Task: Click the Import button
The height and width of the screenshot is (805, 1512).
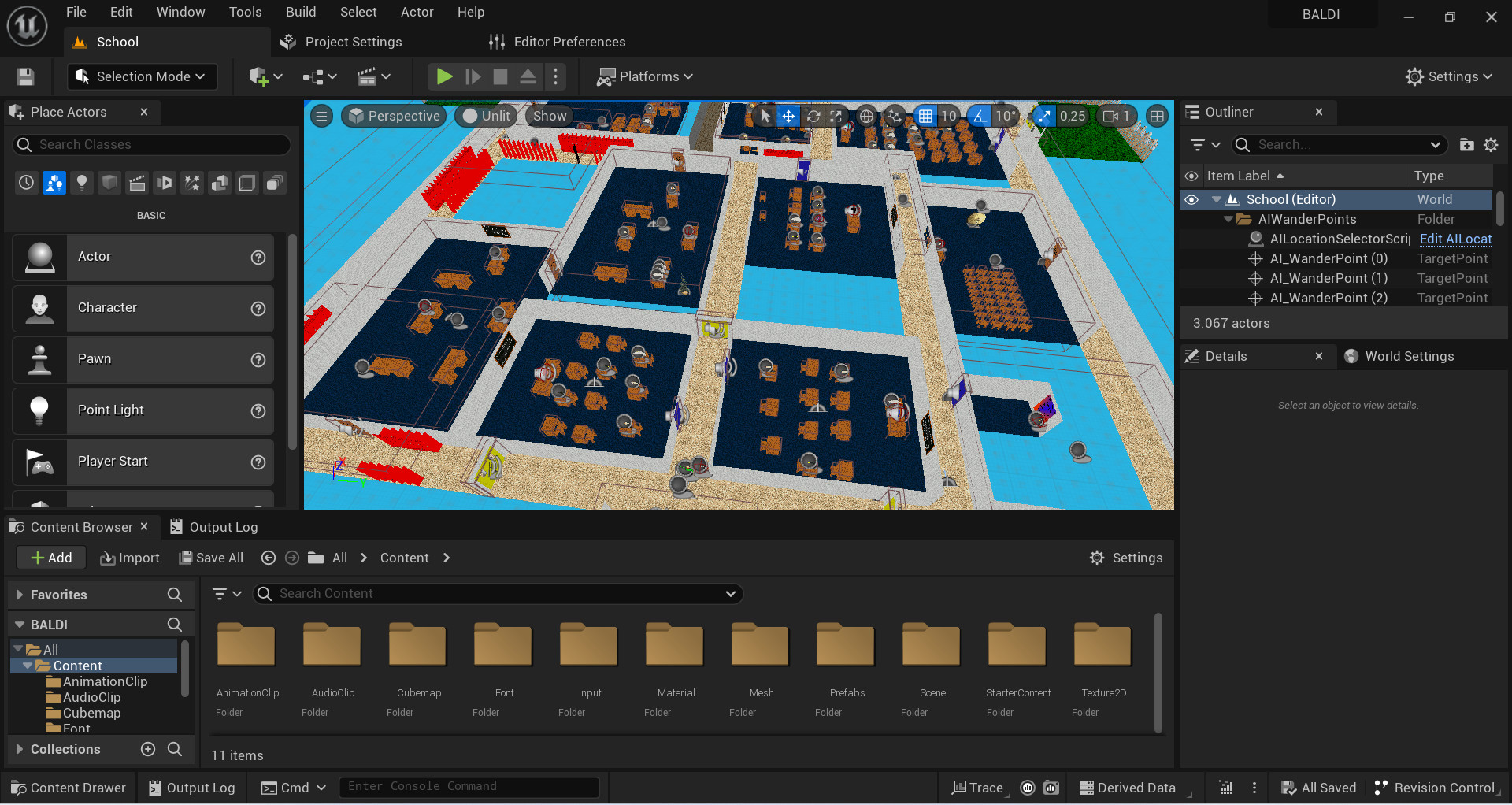Action: tap(130, 558)
